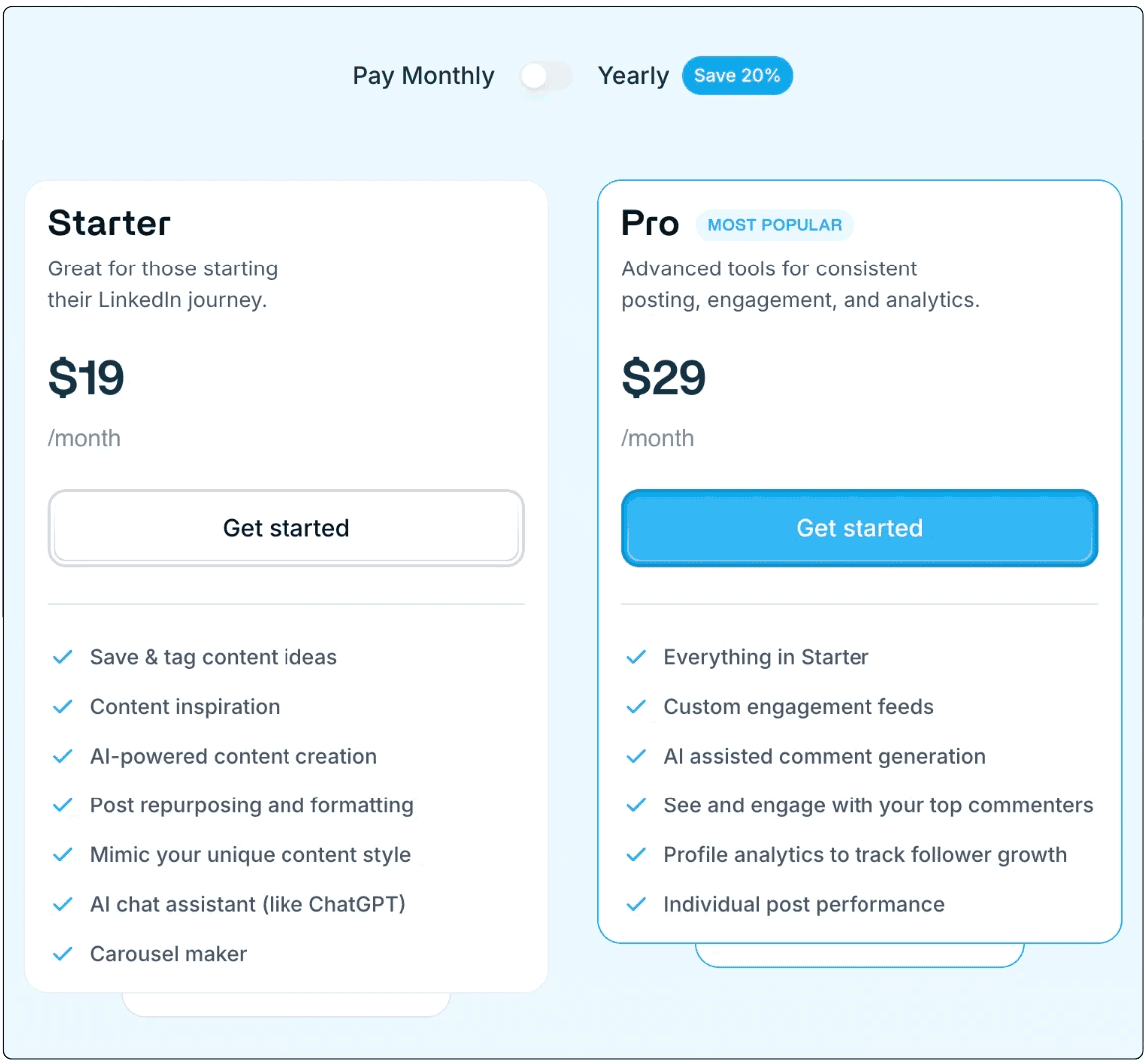Click the $29 price on the Pro card

(664, 379)
